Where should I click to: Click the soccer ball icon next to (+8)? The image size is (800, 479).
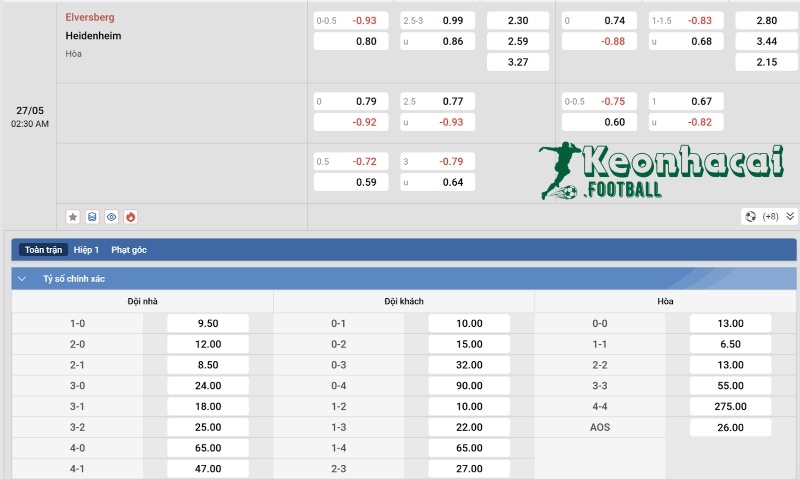(750, 216)
